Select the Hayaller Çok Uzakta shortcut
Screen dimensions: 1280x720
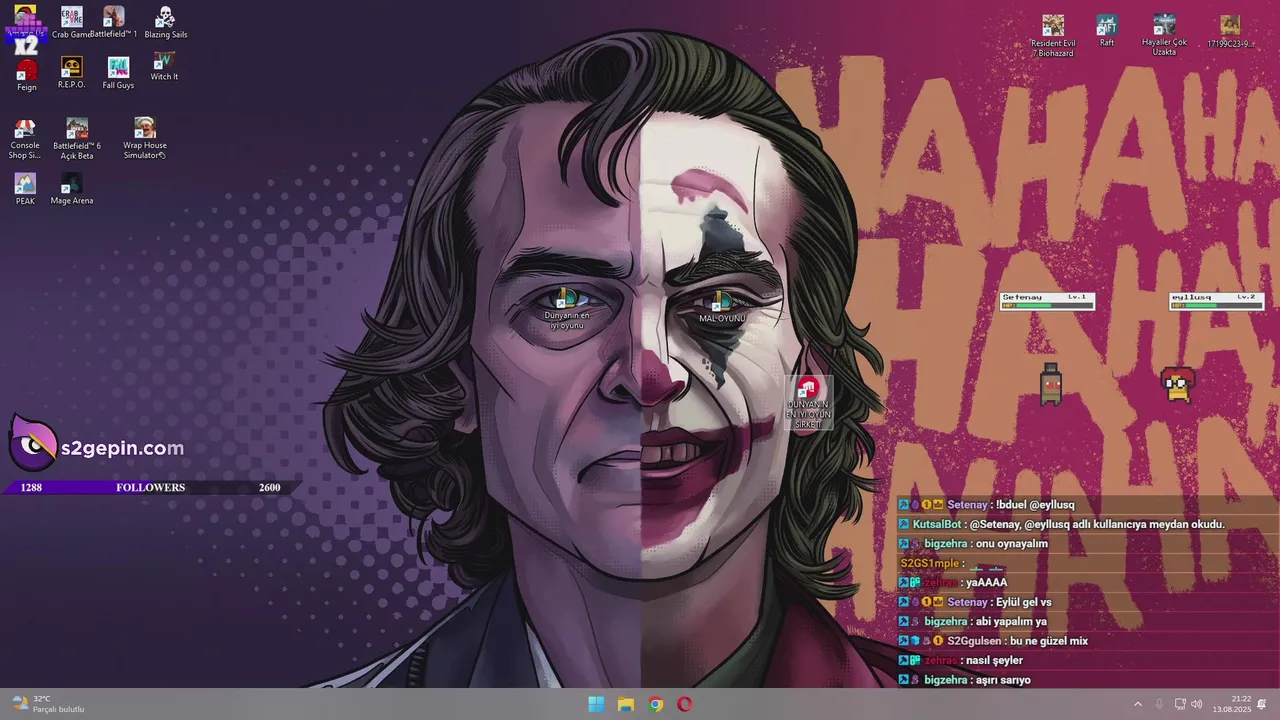[x=1164, y=35]
